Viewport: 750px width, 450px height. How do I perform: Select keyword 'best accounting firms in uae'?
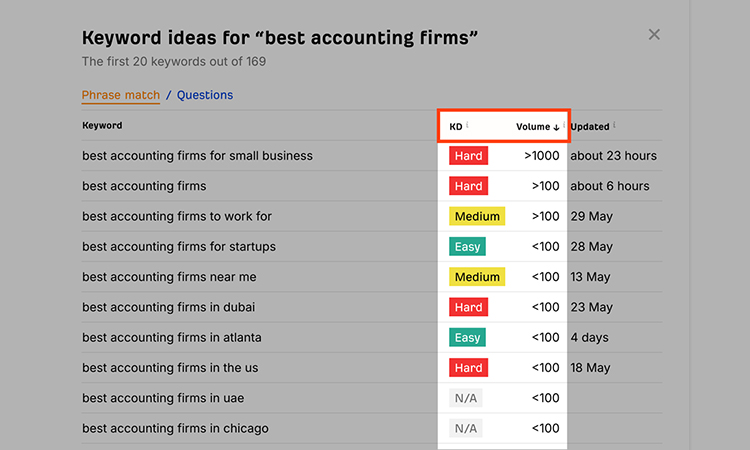(x=163, y=398)
